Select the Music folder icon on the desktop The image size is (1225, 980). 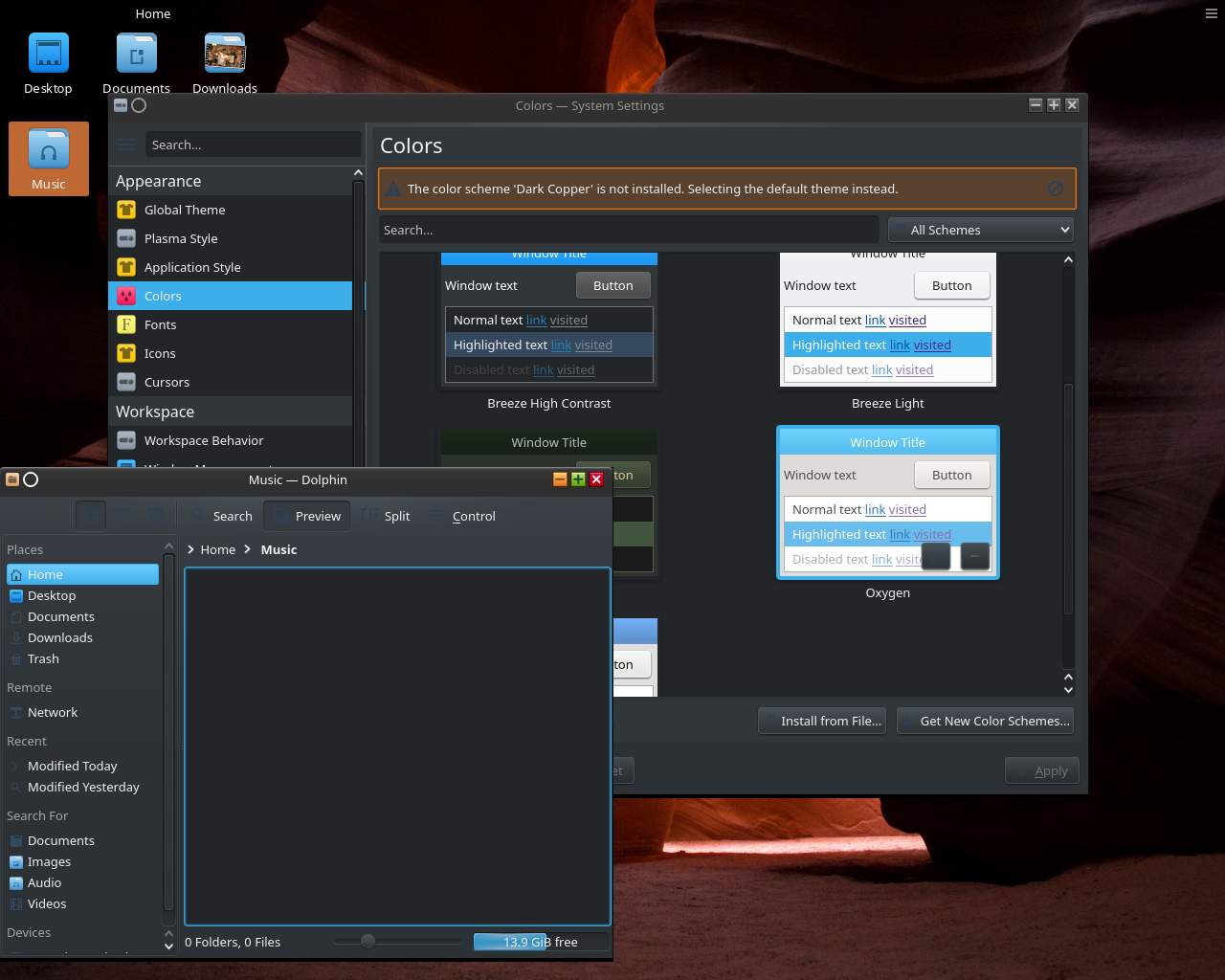(x=49, y=159)
